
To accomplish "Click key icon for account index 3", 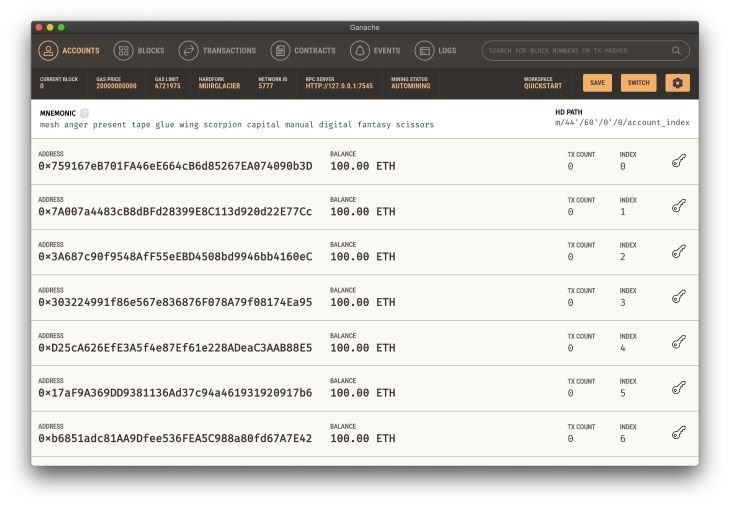I will (x=678, y=296).
